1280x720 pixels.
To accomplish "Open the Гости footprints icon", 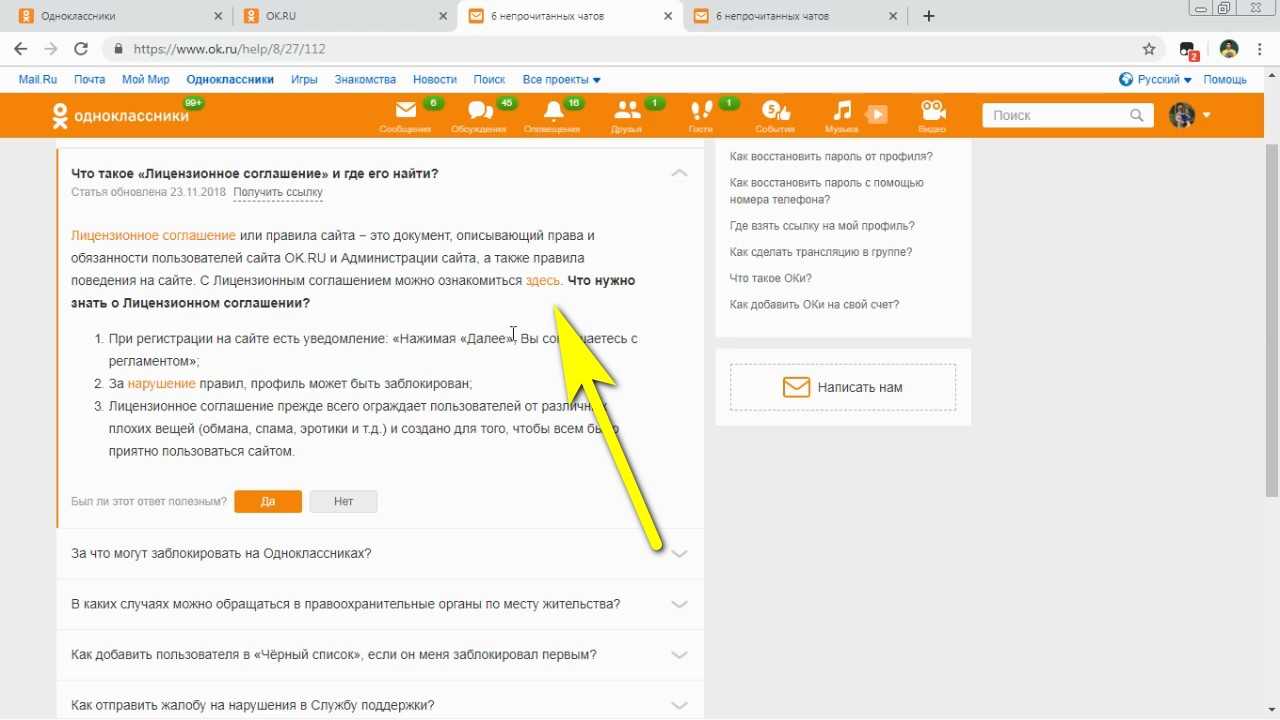I will (x=701, y=111).
